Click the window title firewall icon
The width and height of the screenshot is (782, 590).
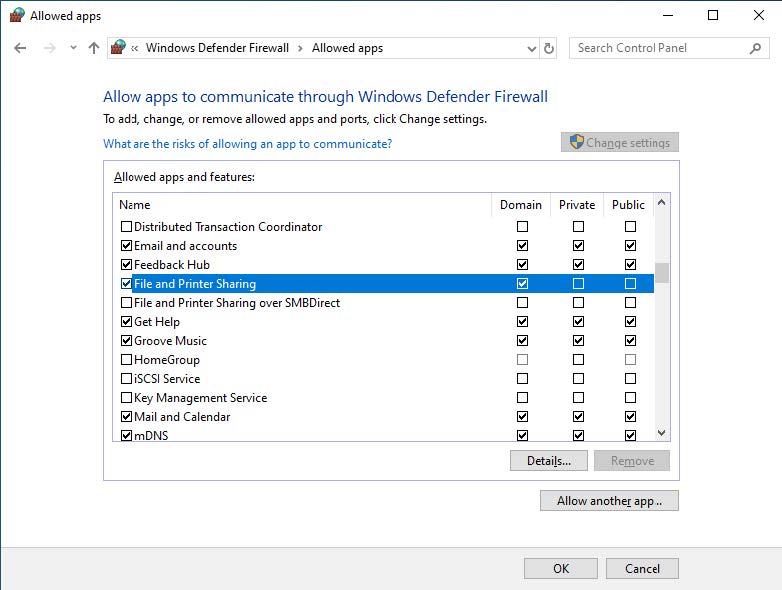pos(17,15)
